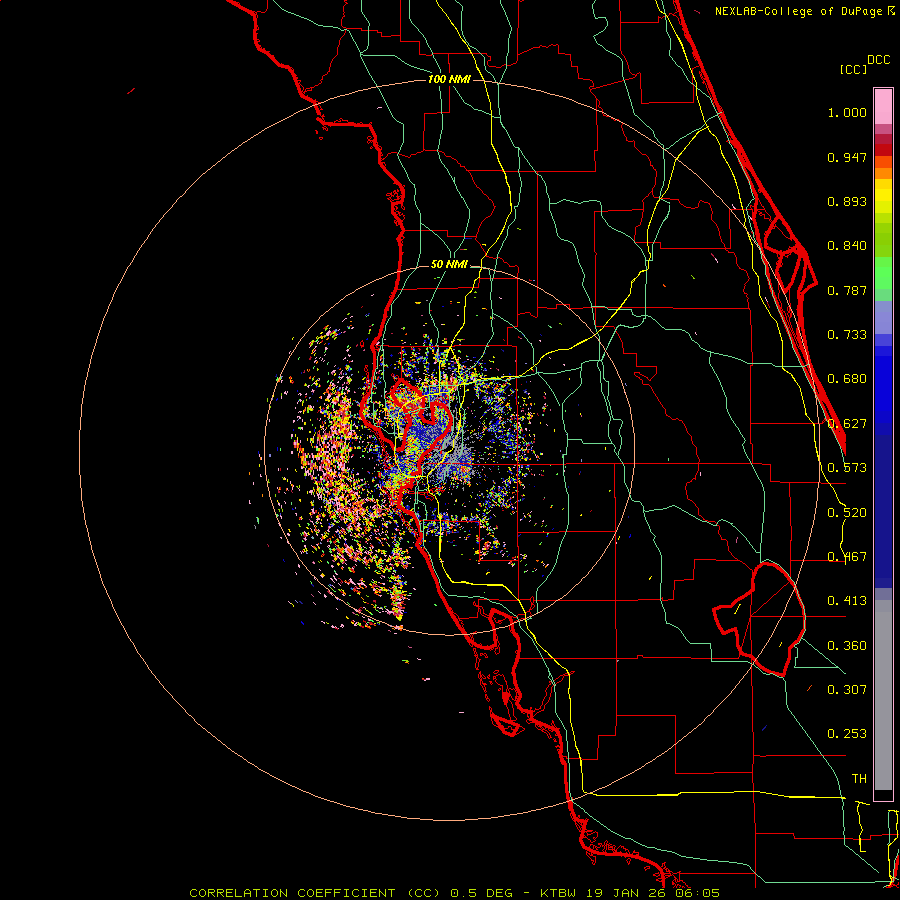Pick the gray lower color bar segment

pyautogui.click(x=883, y=695)
